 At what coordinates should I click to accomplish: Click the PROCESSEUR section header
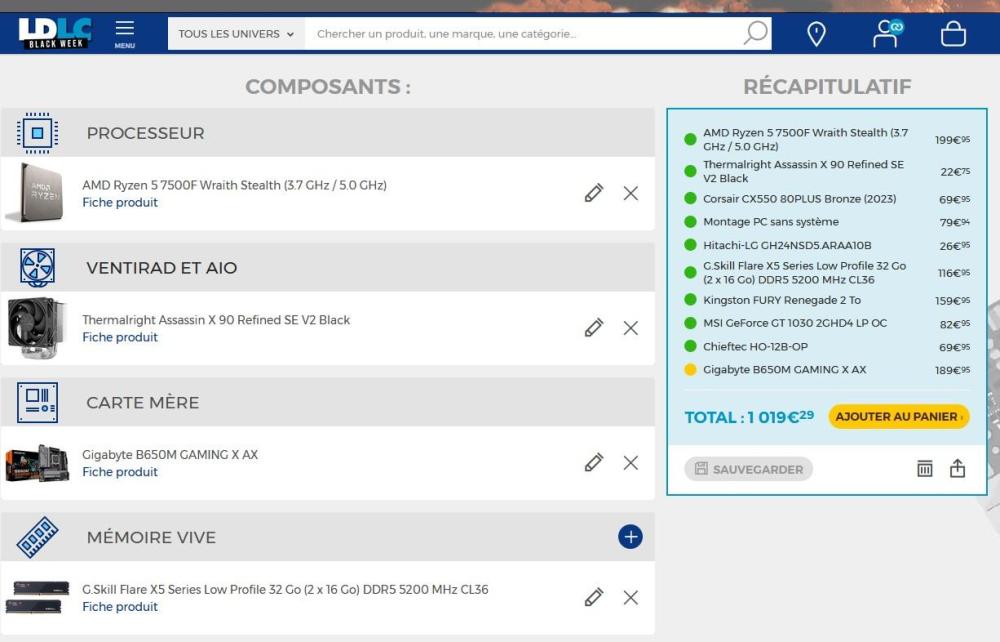[x=328, y=133]
